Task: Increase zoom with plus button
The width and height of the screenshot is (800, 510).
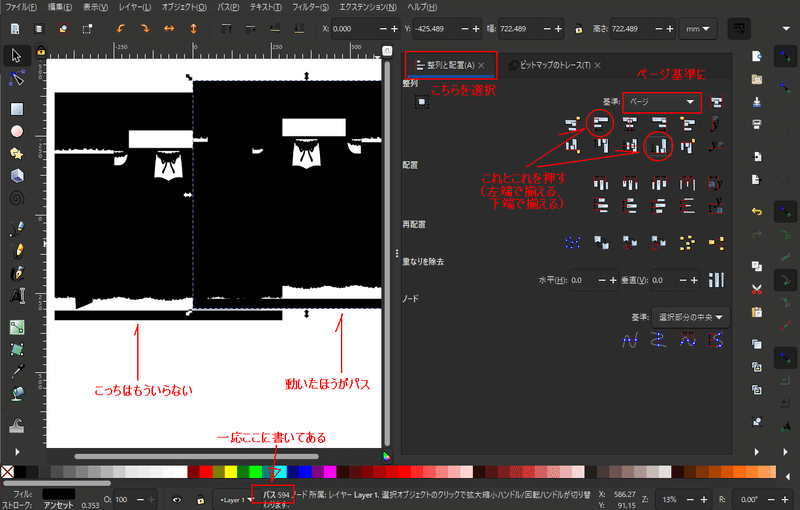Action: pos(704,500)
